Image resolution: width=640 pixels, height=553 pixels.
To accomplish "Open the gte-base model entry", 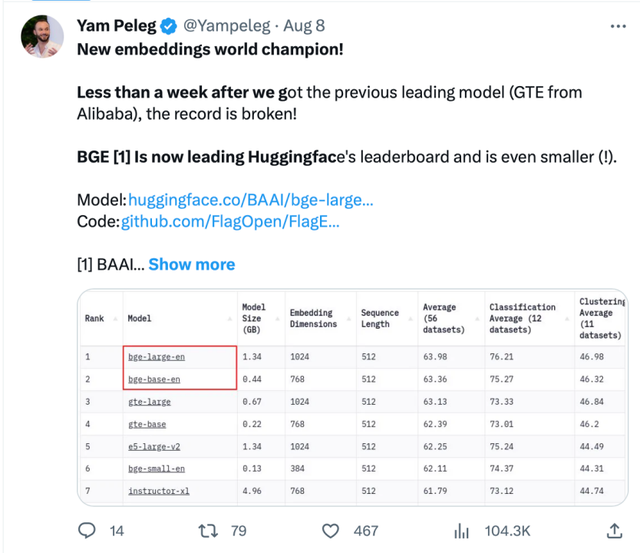I will pyautogui.click(x=147, y=424).
